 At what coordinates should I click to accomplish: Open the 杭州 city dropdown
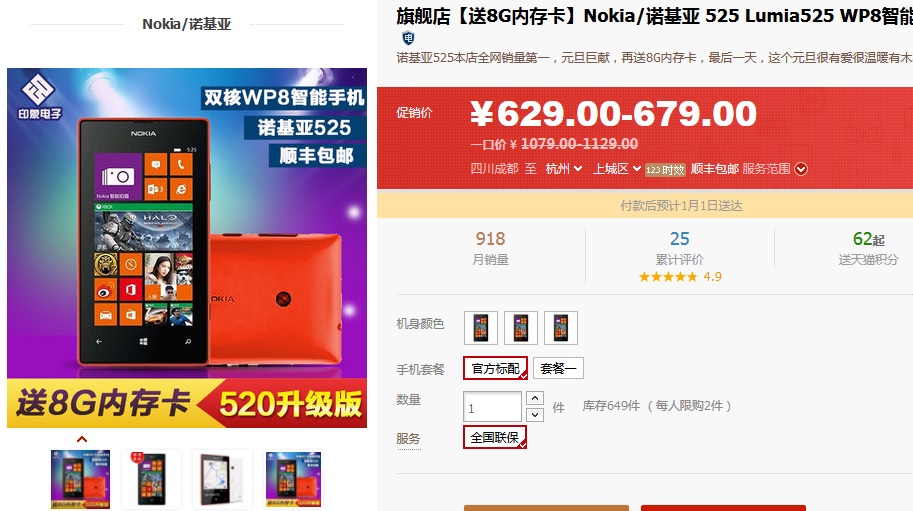(564, 169)
